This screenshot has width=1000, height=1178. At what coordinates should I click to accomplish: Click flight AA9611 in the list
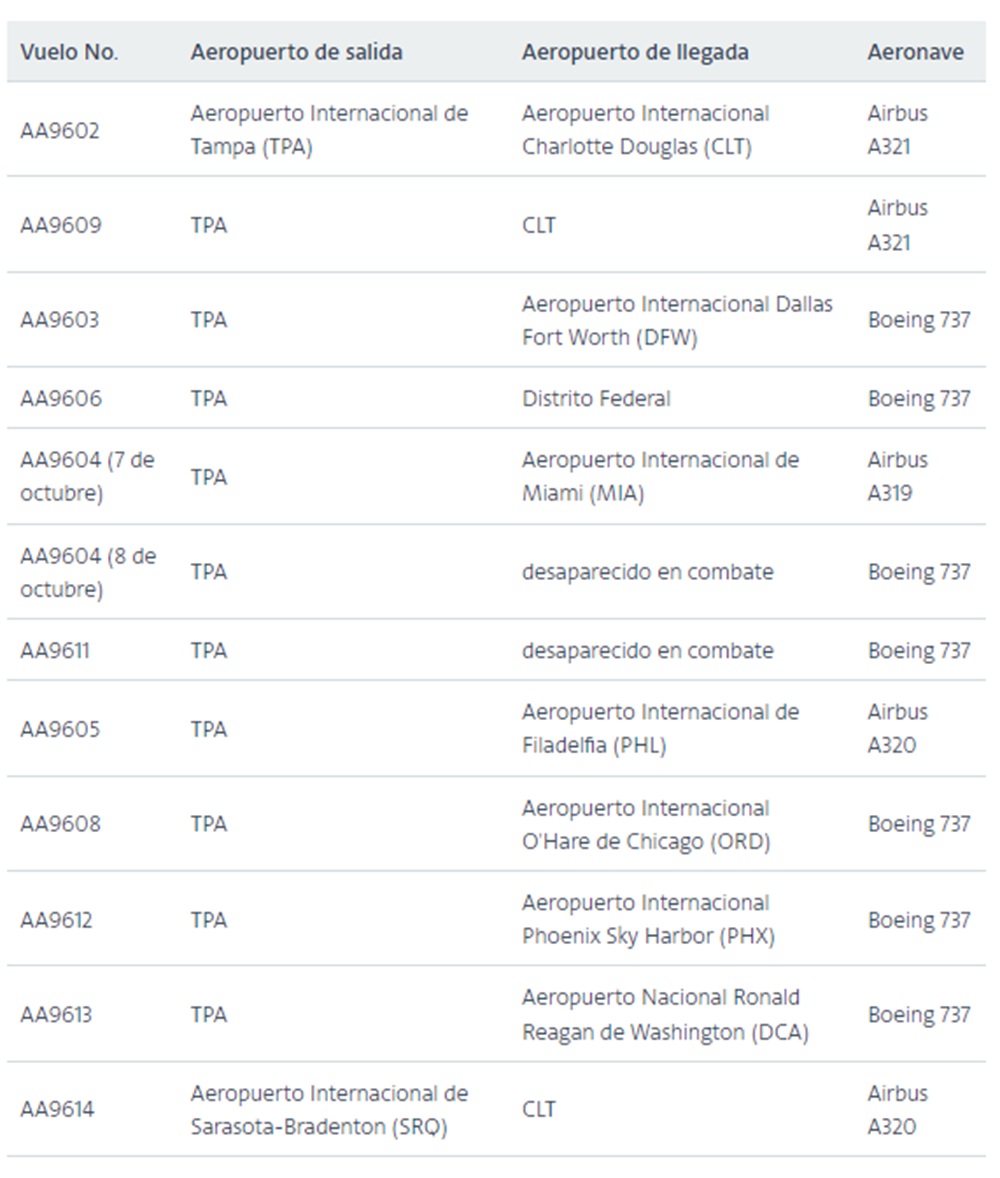(55, 650)
